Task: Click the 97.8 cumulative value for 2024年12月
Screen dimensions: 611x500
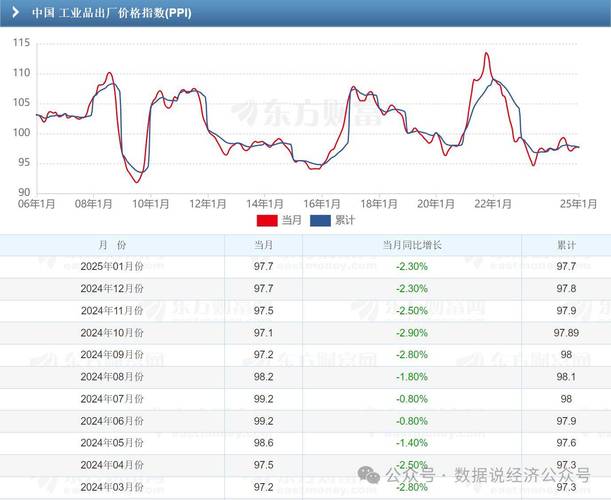Action: point(566,289)
